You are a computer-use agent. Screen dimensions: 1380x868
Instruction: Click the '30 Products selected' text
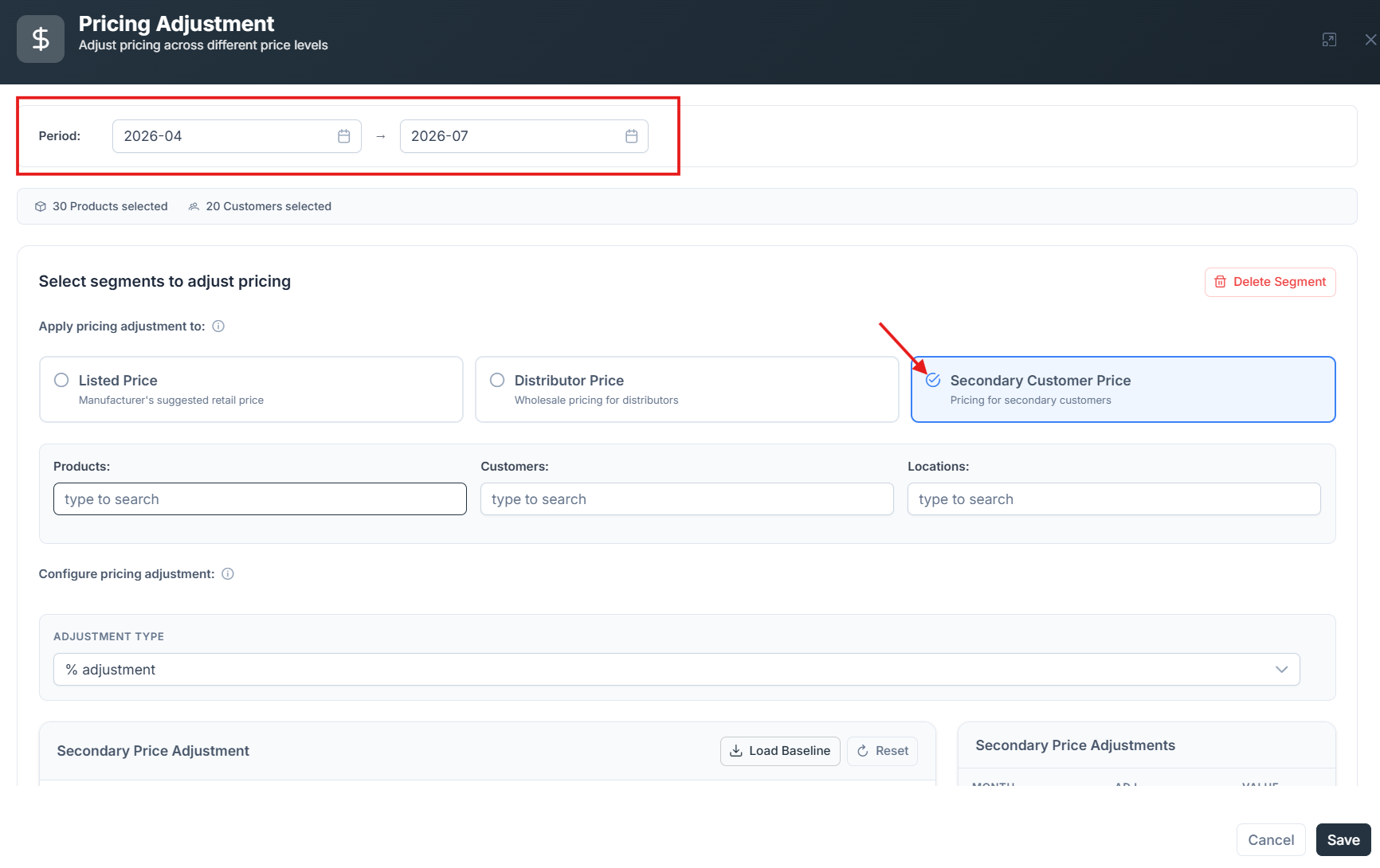pyautogui.click(x=110, y=206)
